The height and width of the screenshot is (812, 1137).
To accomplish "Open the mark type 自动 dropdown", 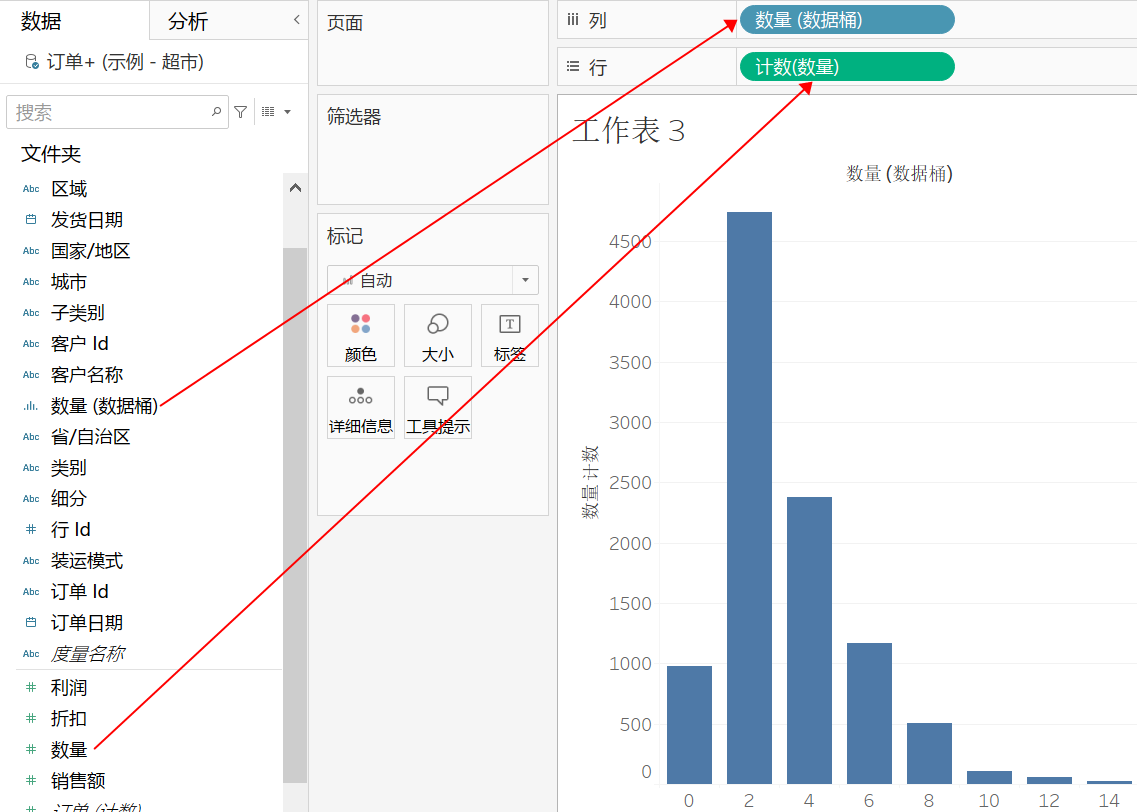I will pos(433,280).
